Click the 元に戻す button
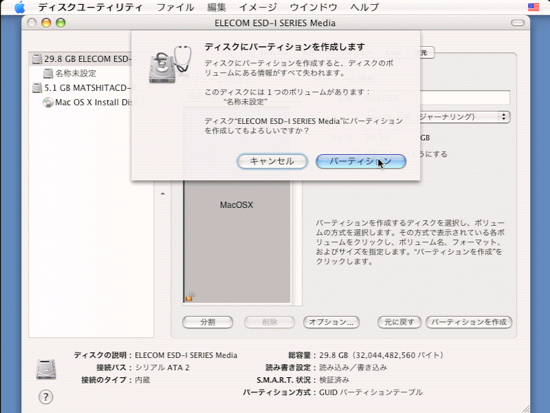This screenshot has width=550, height=413. pos(399,322)
